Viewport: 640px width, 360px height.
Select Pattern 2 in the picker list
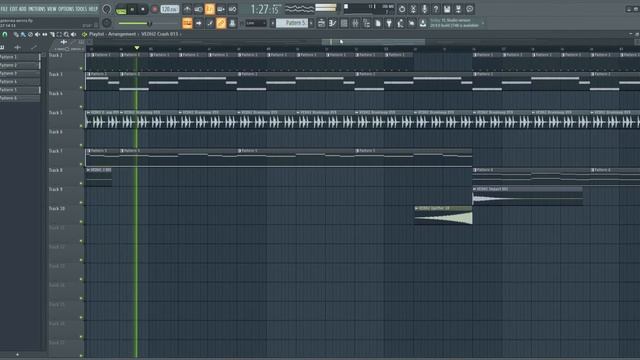[20, 65]
